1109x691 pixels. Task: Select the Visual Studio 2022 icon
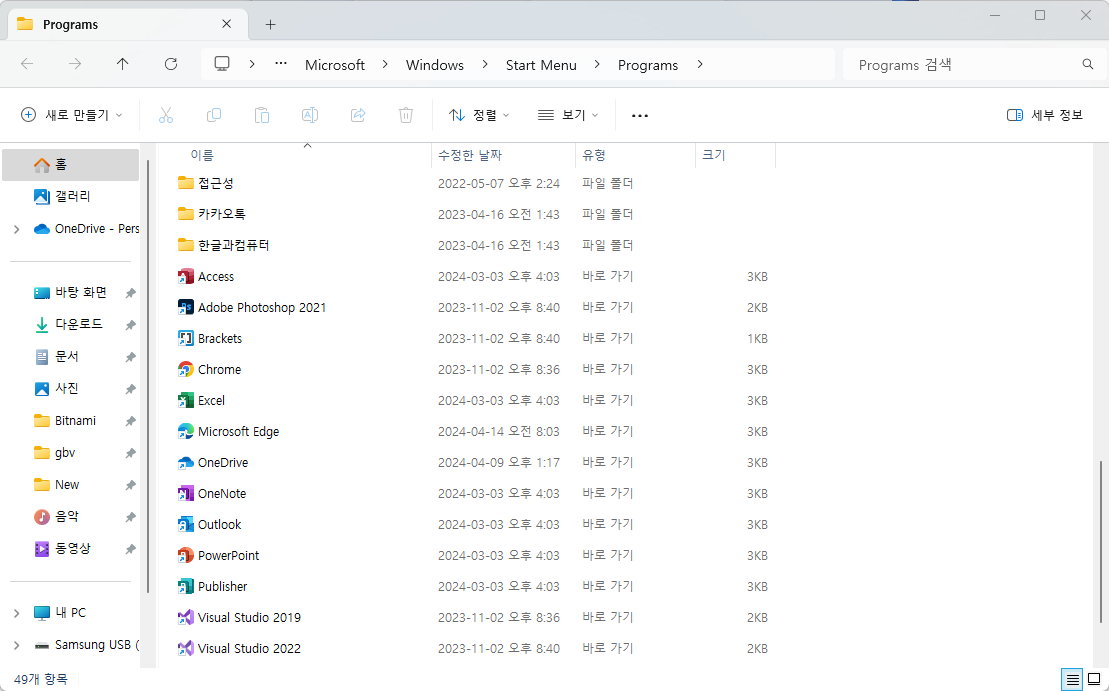185,649
